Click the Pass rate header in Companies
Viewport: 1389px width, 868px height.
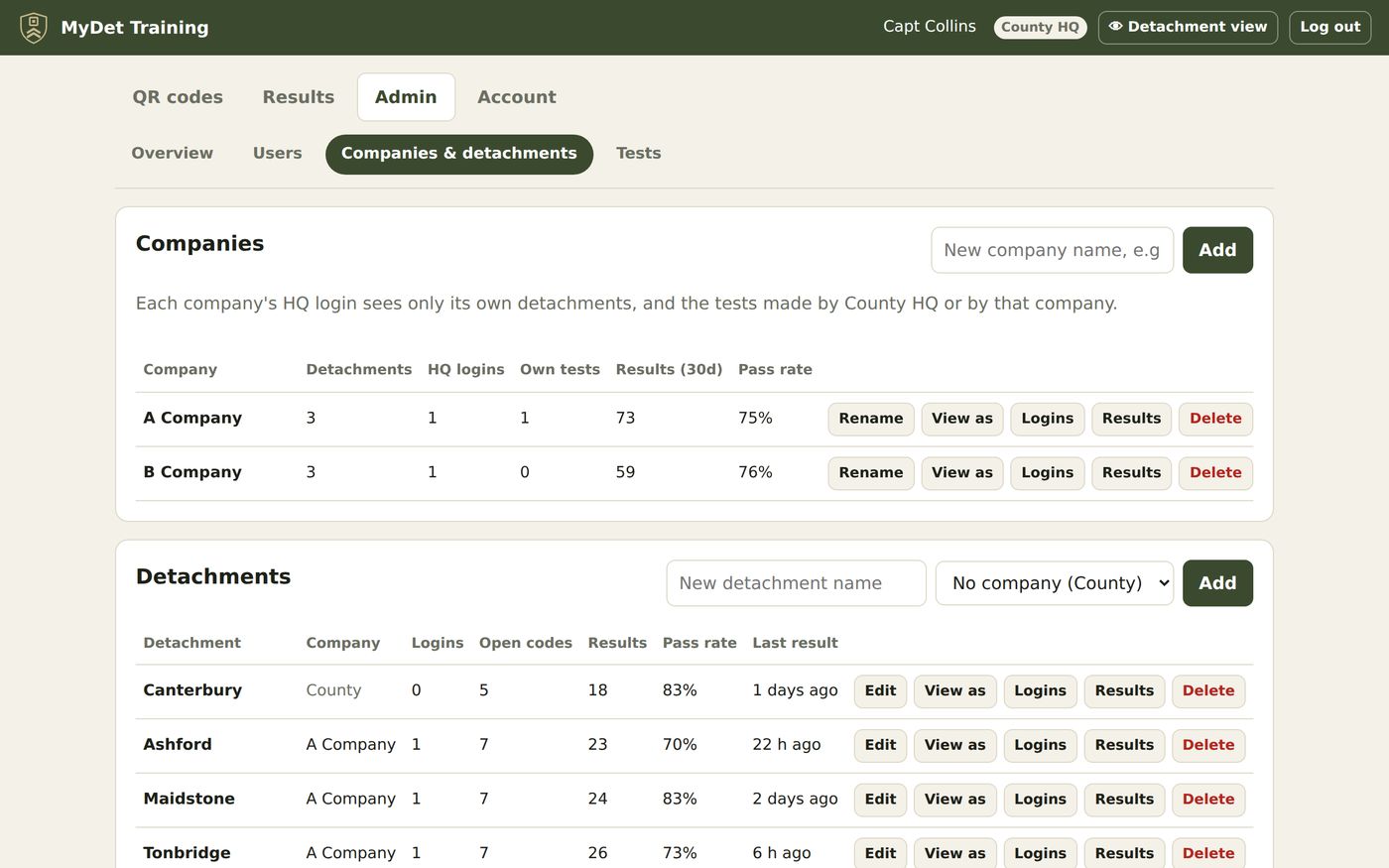[x=775, y=370]
